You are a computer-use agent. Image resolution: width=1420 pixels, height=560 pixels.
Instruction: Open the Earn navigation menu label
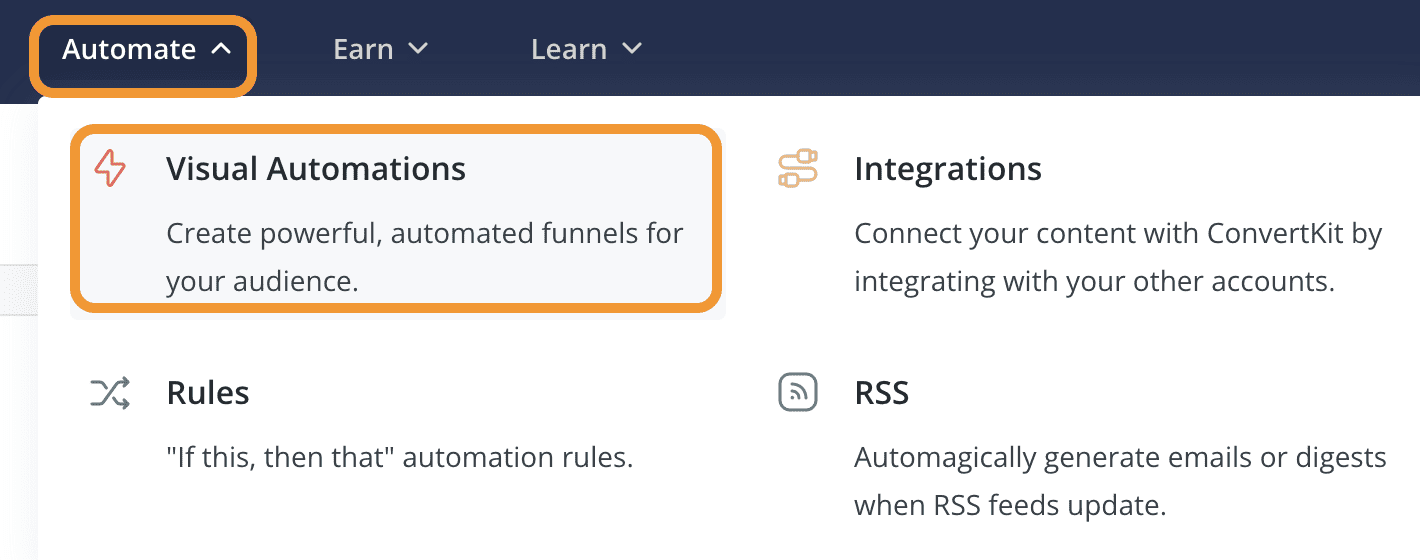click(x=363, y=49)
